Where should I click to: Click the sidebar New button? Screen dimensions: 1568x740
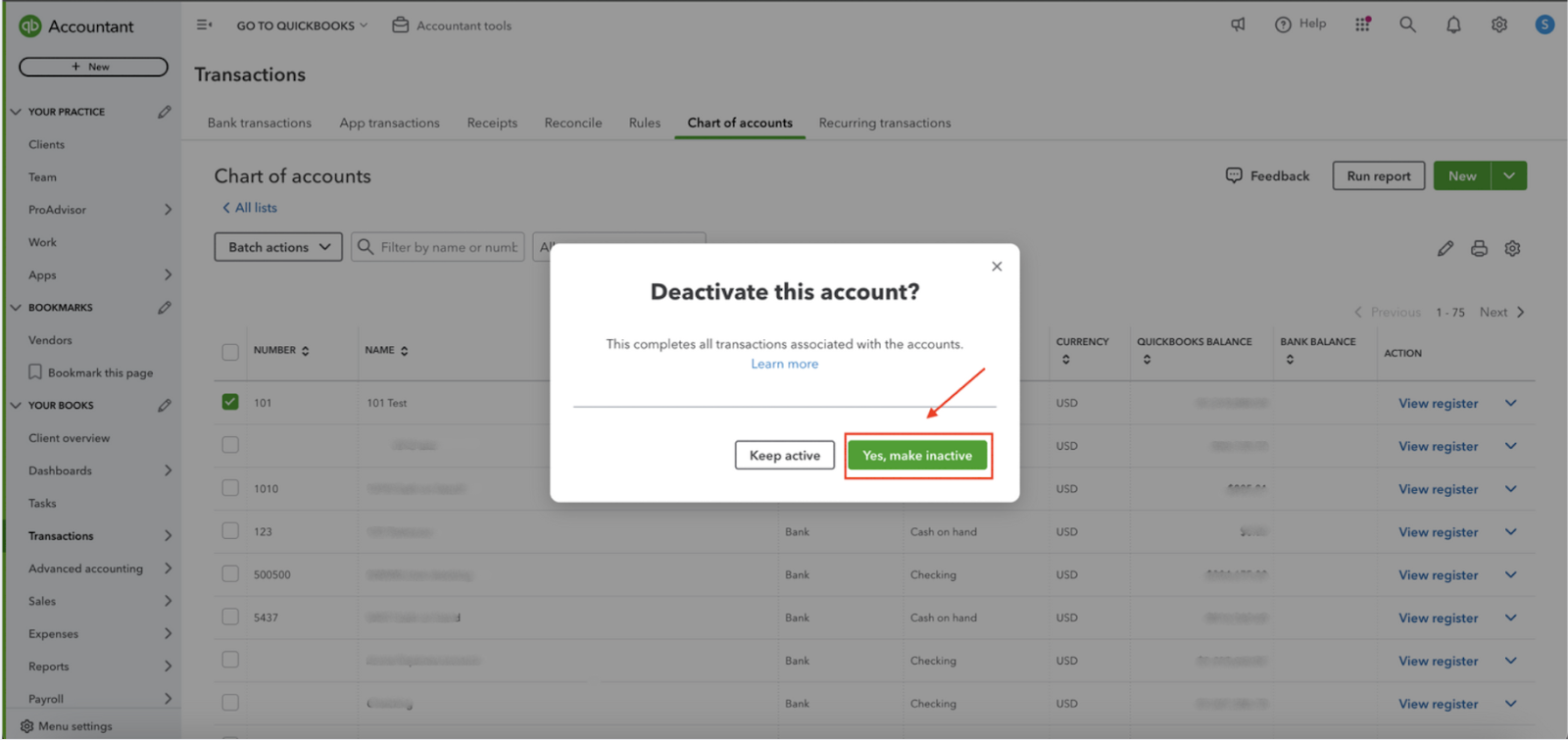93,67
